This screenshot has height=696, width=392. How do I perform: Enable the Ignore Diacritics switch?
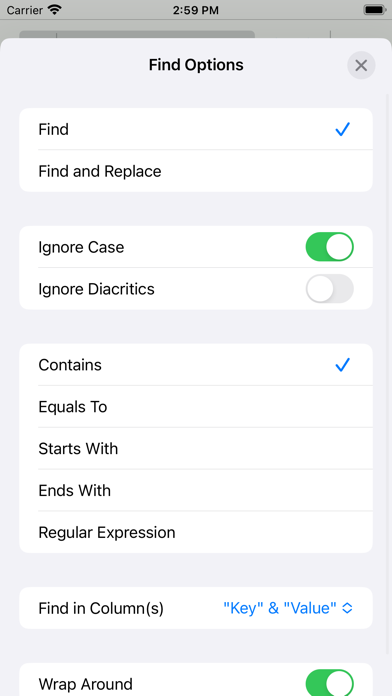[x=329, y=289]
